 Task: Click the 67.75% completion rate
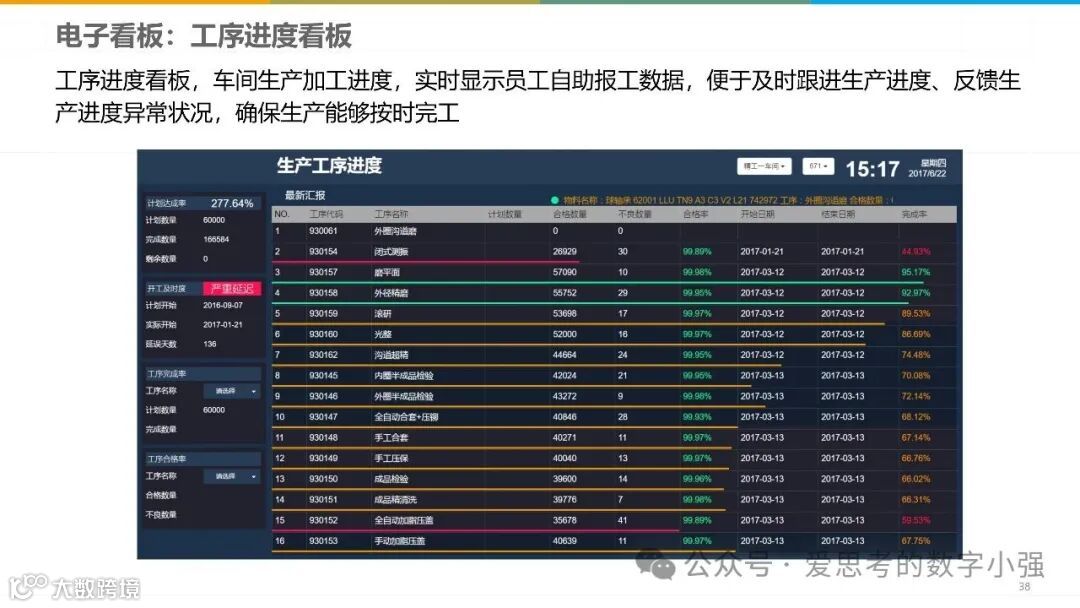[x=916, y=541]
